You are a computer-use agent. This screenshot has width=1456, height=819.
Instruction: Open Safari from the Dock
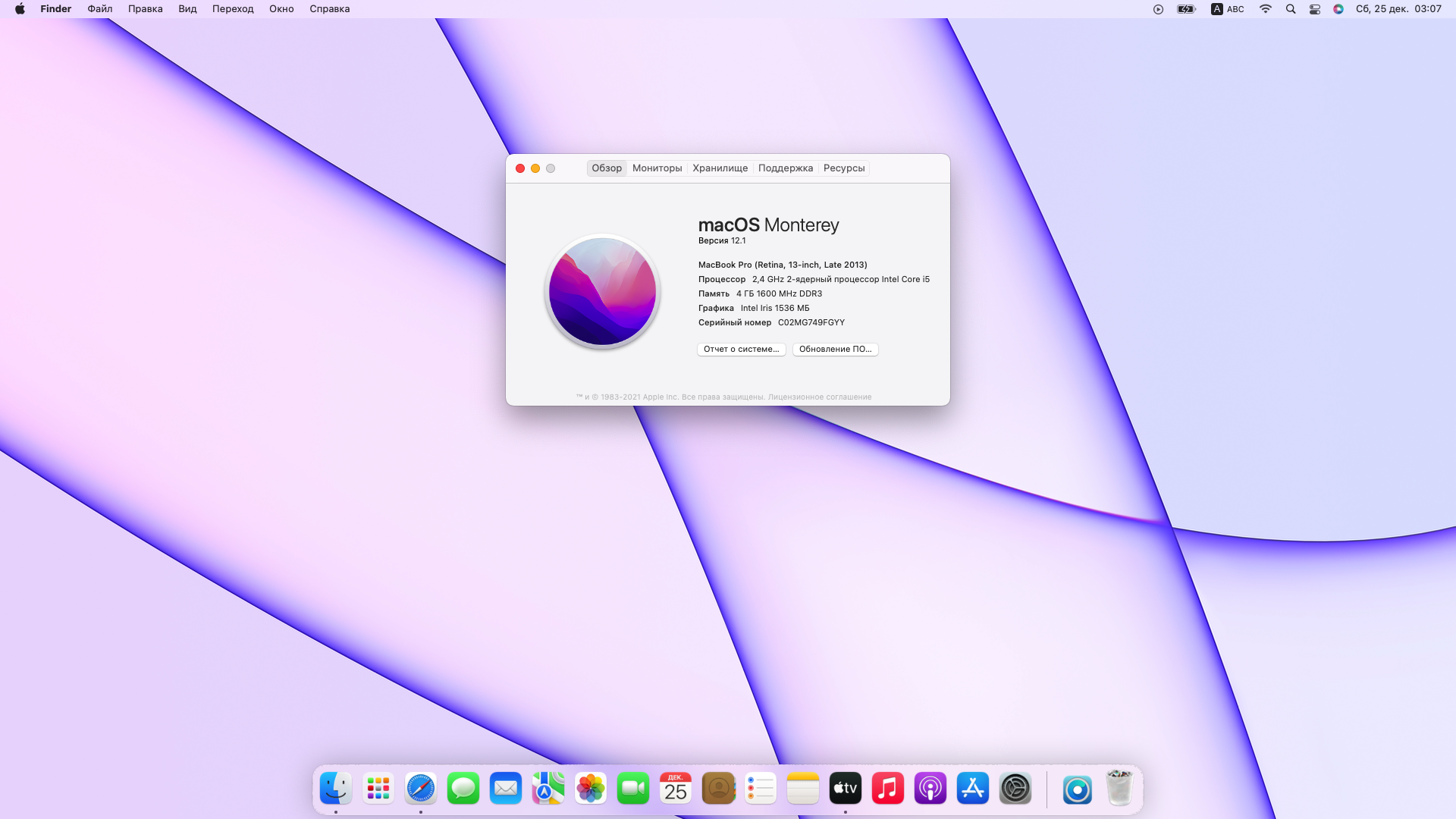(x=420, y=789)
